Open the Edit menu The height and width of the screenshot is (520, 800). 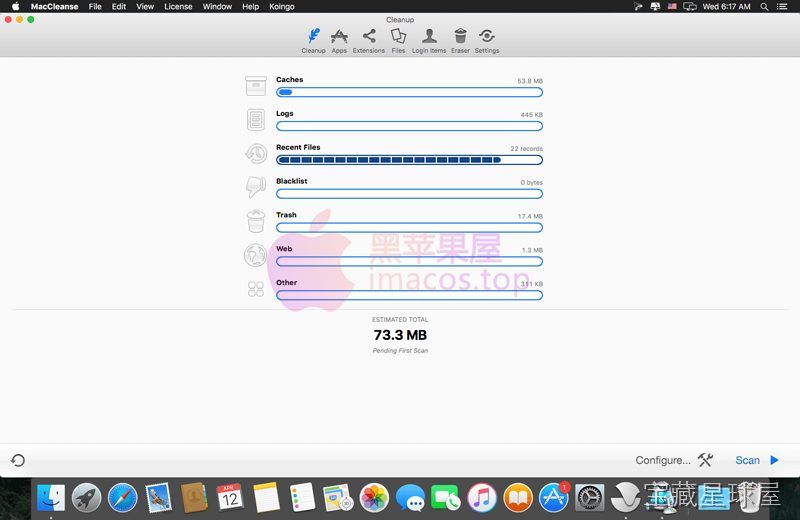click(119, 7)
